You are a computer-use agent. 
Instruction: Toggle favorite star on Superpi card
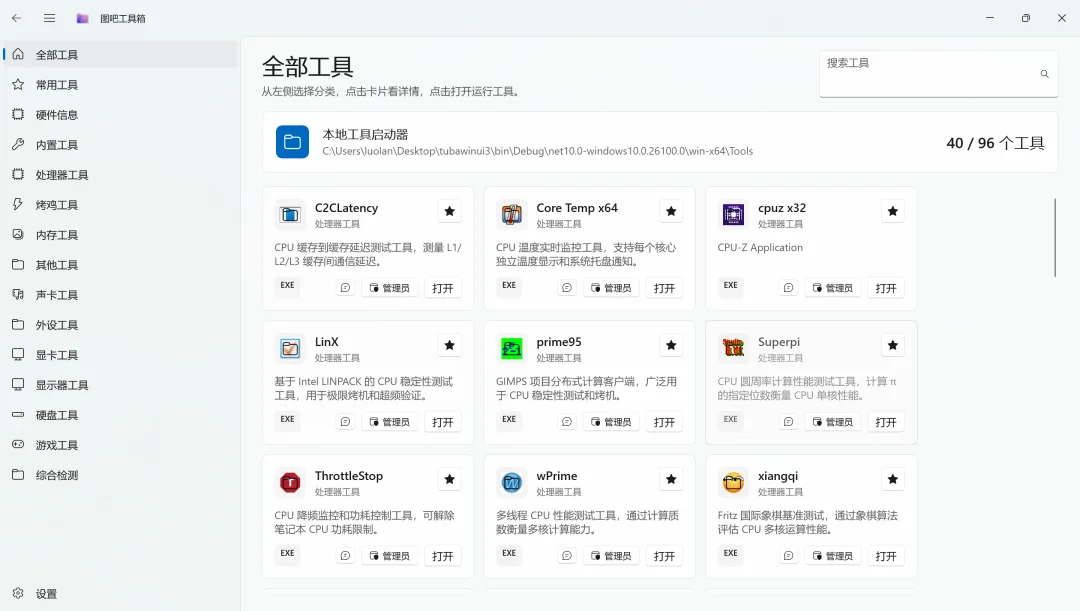coord(893,345)
